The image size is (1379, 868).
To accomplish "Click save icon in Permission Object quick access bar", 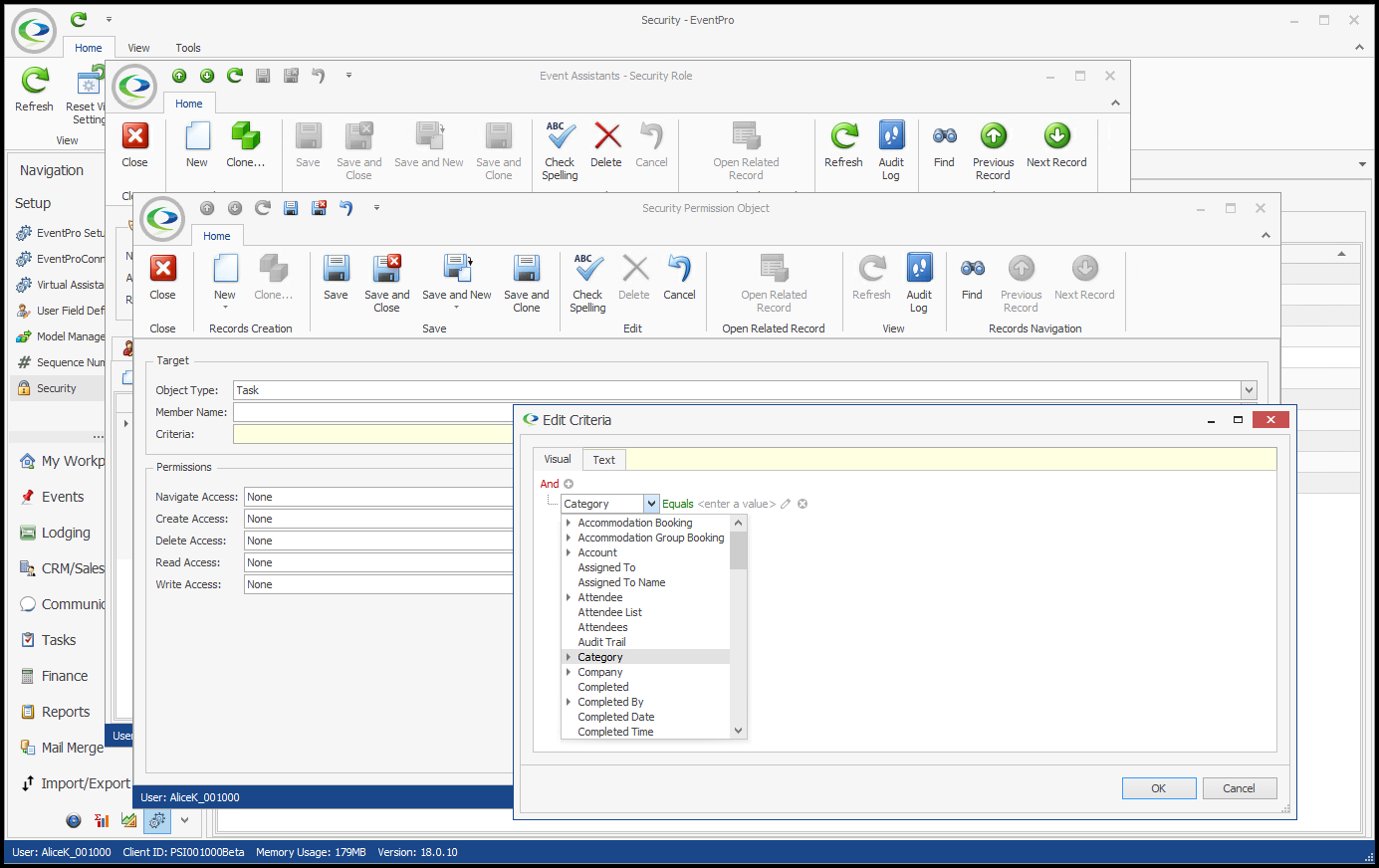I will [x=291, y=208].
